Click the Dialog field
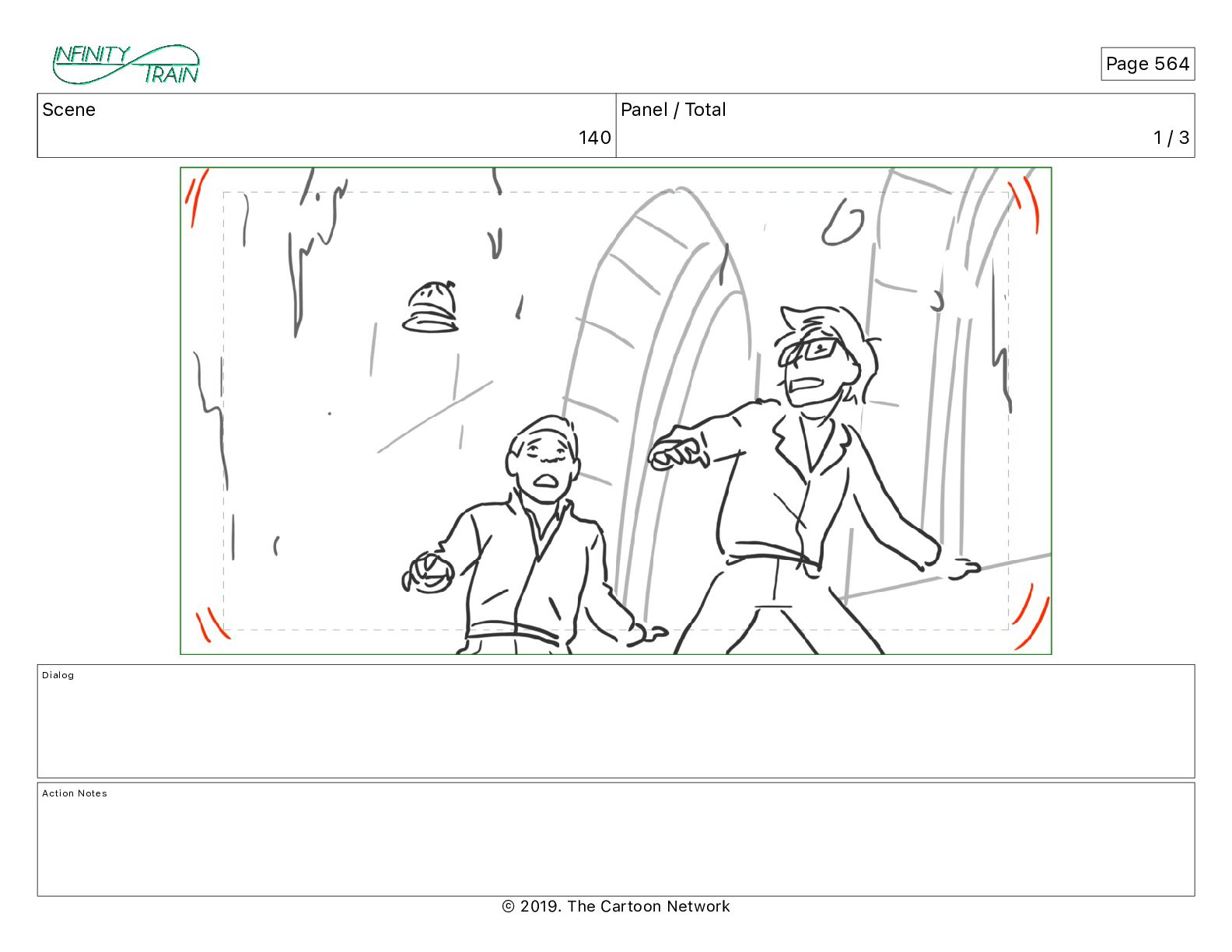 point(616,721)
